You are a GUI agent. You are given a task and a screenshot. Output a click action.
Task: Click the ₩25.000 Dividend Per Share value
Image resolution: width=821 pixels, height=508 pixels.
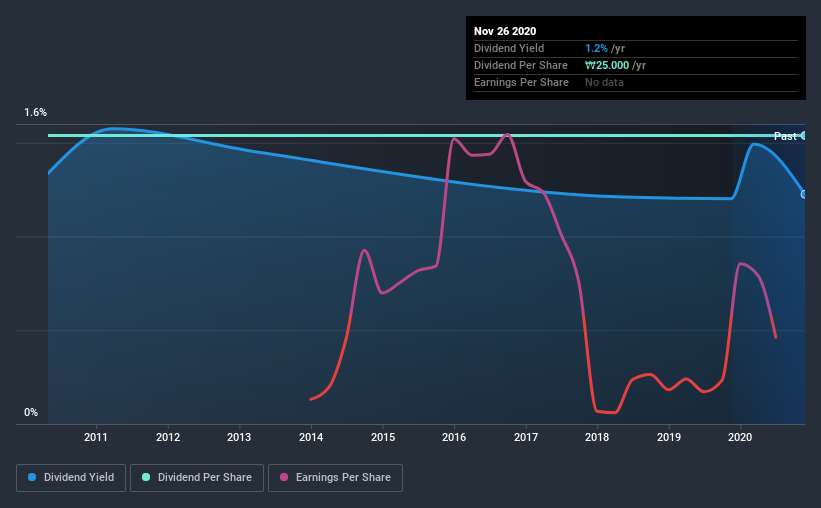click(x=607, y=65)
